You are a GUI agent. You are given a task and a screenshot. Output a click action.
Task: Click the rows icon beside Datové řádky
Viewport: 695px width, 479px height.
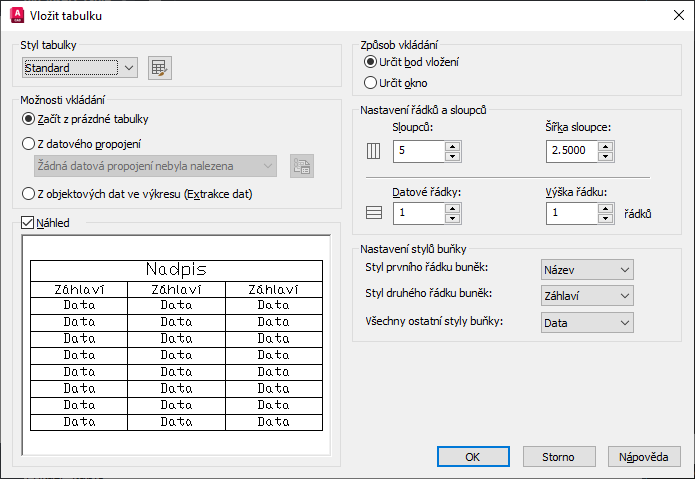click(x=374, y=213)
